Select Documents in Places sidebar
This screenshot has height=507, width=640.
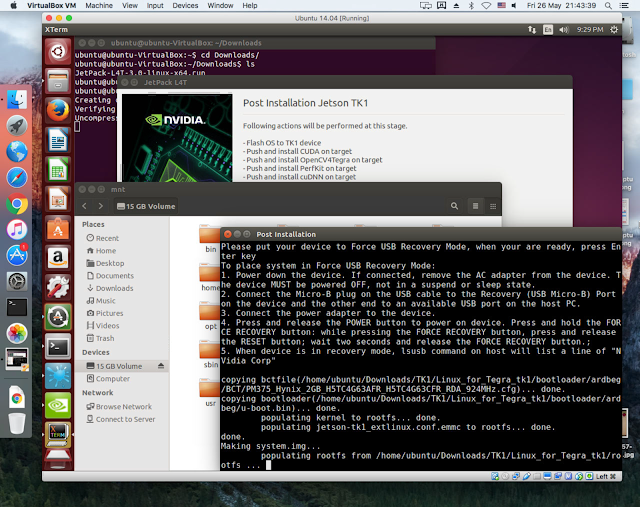click(x=110, y=276)
